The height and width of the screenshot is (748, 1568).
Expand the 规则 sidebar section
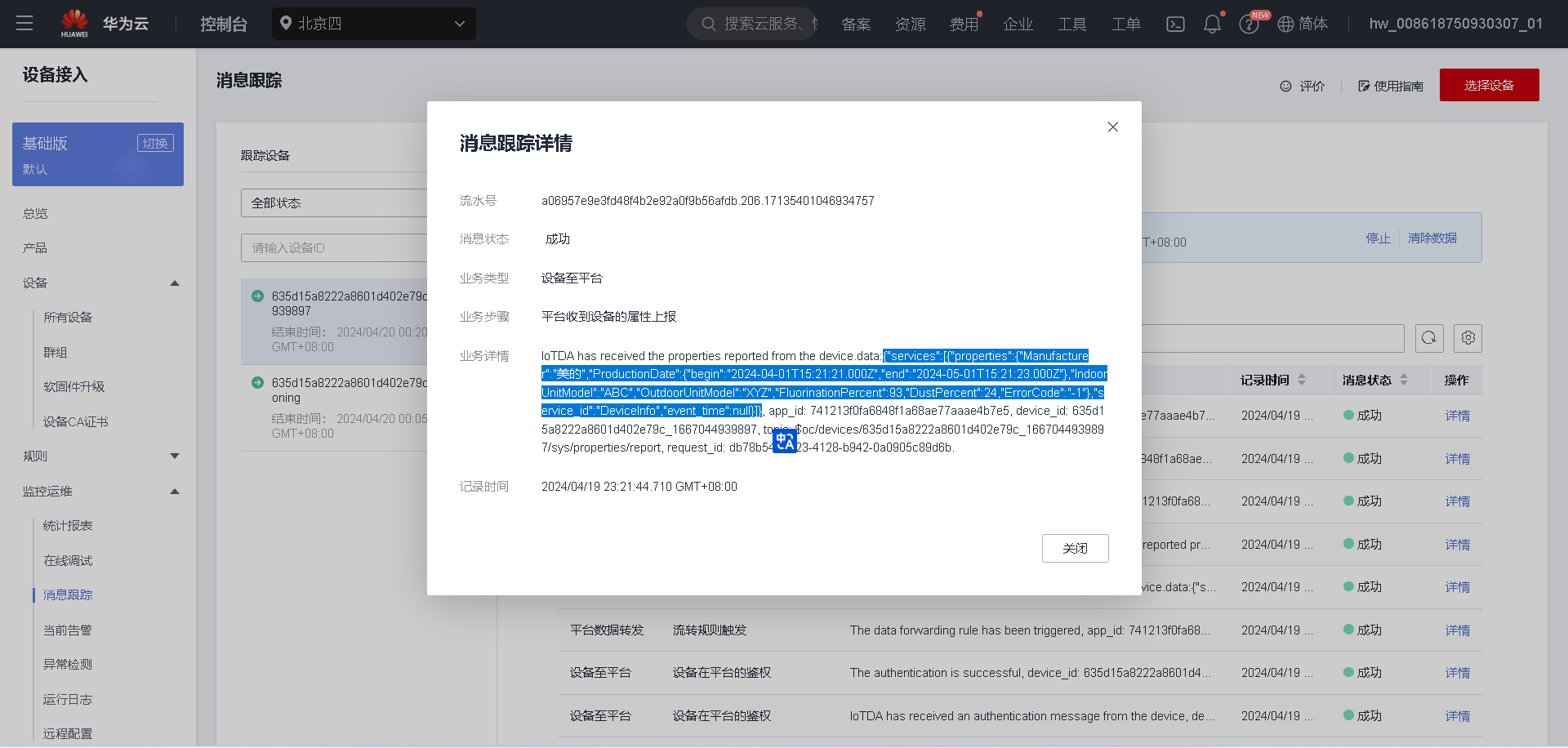pos(175,456)
